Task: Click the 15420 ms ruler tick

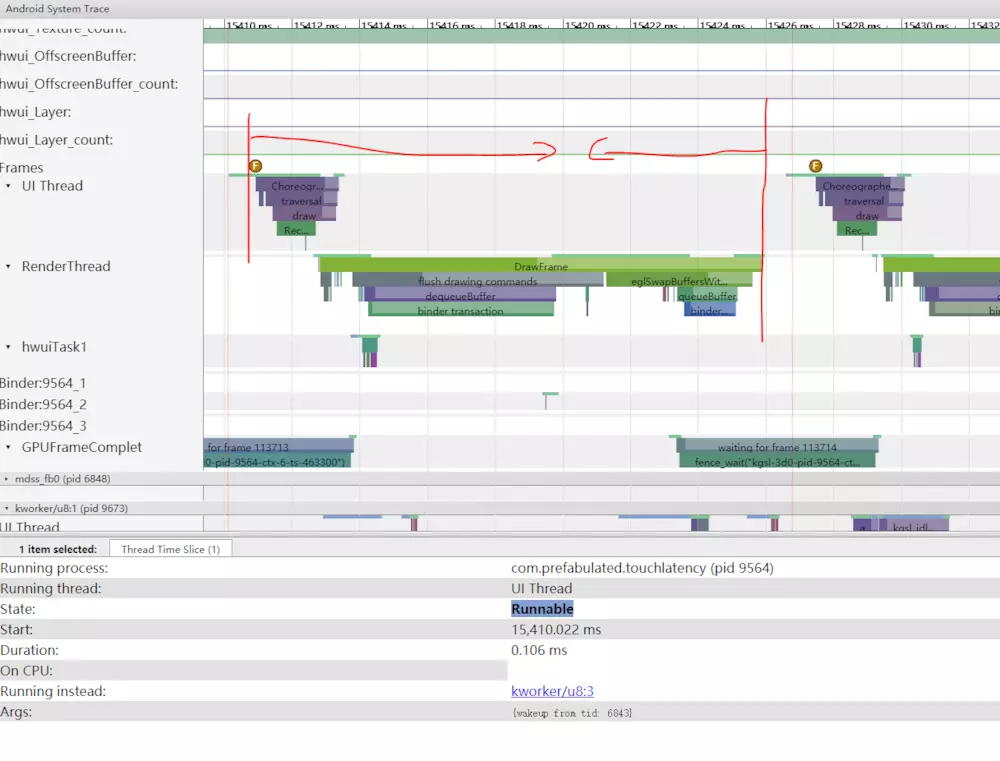Action: click(587, 26)
